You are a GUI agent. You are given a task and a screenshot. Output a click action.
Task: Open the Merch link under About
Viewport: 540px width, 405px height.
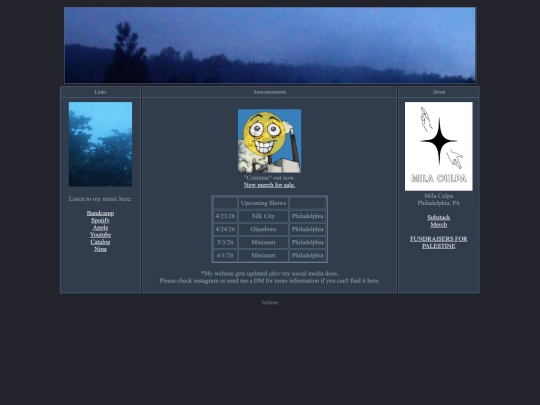tap(438, 225)
